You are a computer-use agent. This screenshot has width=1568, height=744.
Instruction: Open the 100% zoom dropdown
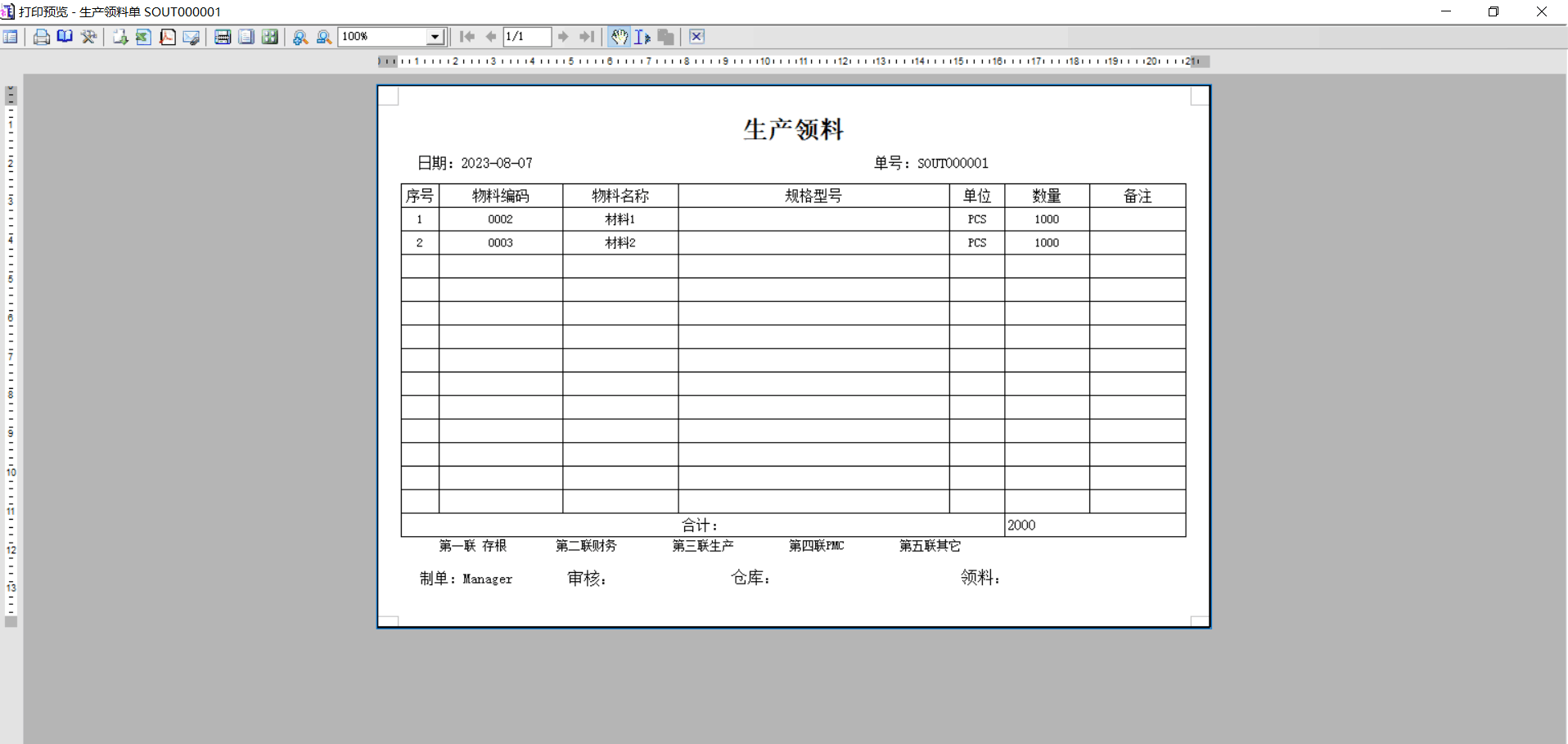click(435, 37)
